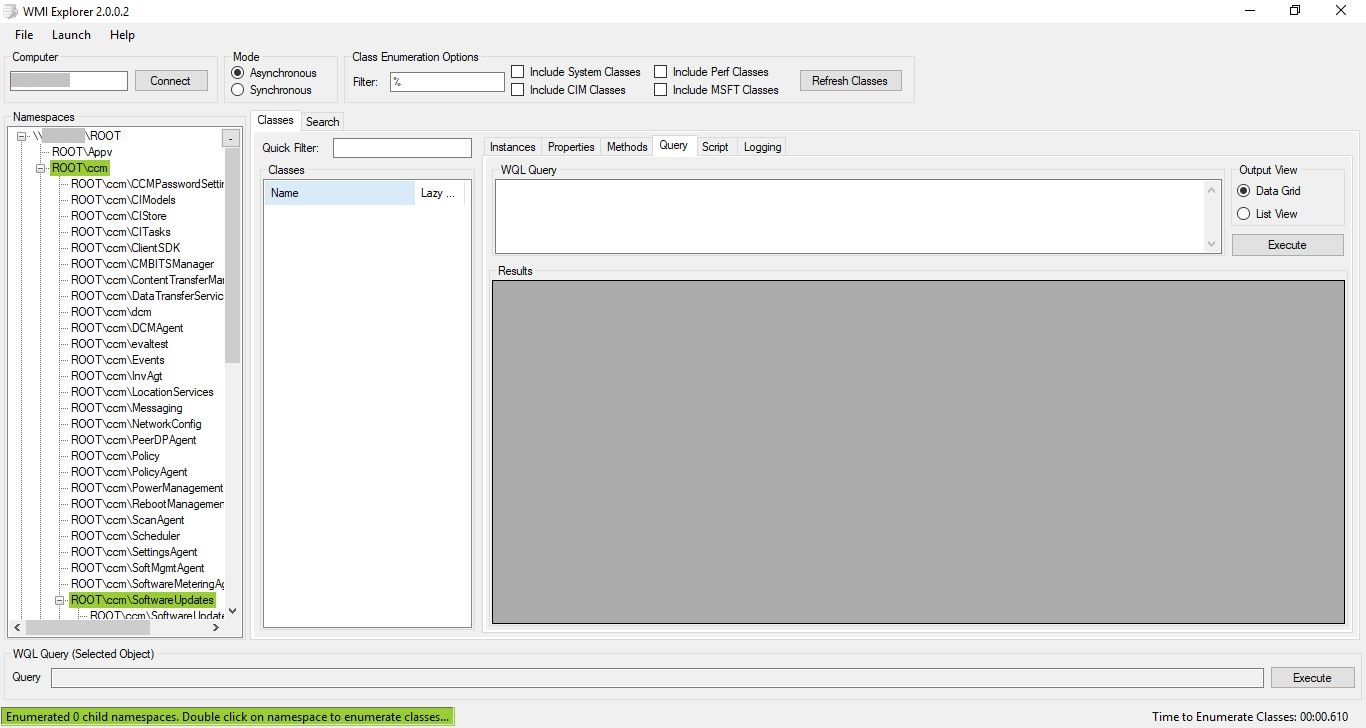The width and height of the screenshot is (1366, 728).
Task: Enable Include System Classes
Action: point(517,71)
